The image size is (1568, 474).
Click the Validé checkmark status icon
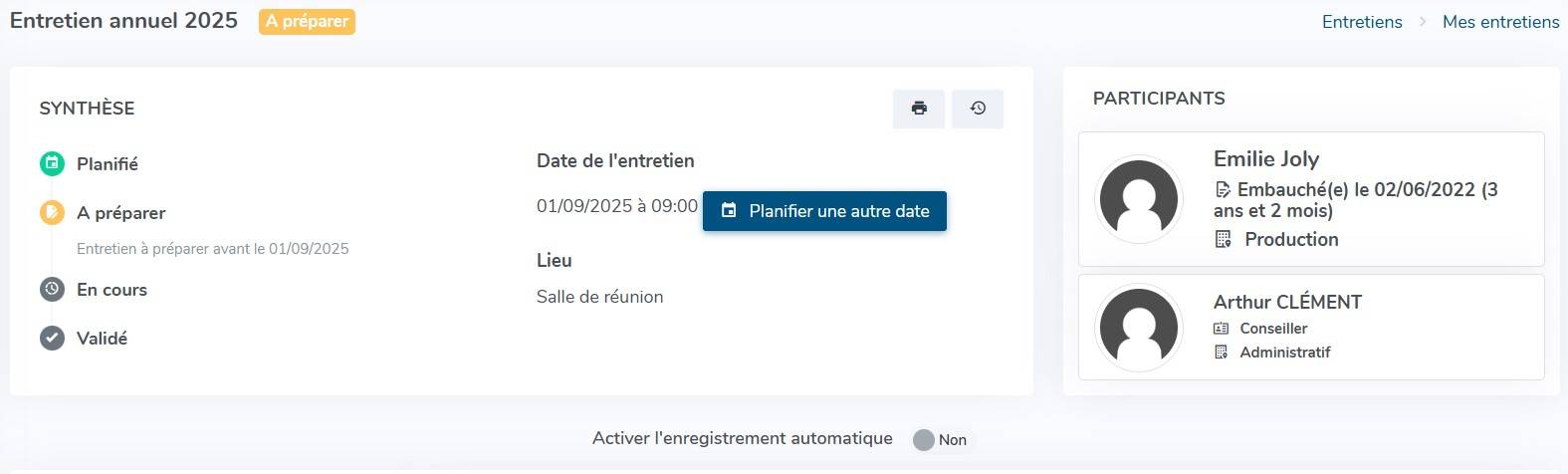click(x=52, y=339)
